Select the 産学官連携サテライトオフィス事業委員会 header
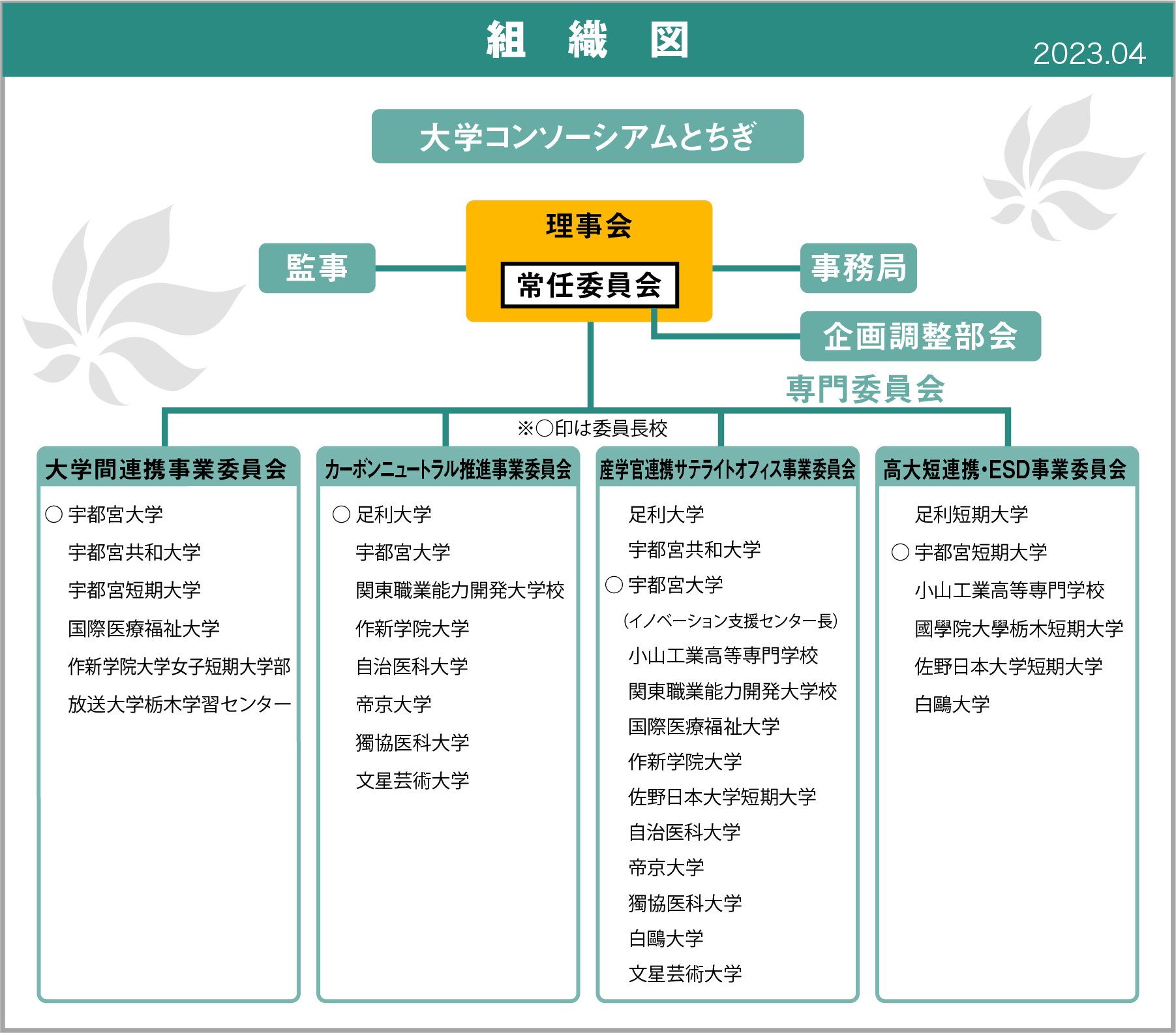Image resolution: width=1176 pixels, height=1033 pixels. click(x=727, y=468)
